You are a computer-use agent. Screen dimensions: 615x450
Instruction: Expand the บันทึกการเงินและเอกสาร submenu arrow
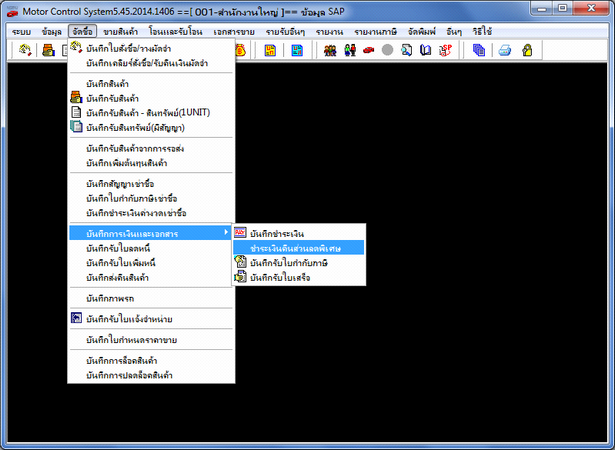click(226, 233)
